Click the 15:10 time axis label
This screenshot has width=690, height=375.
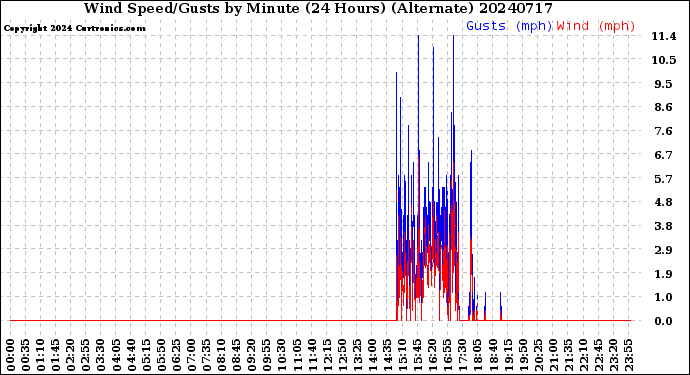click(x=403, y=355)
